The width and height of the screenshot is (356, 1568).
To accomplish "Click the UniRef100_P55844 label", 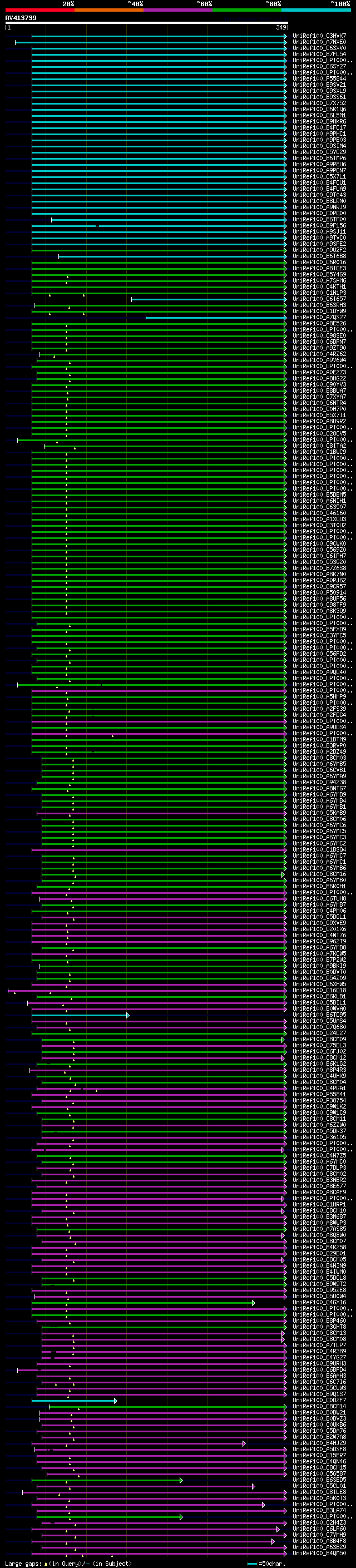I will point(319,78).
